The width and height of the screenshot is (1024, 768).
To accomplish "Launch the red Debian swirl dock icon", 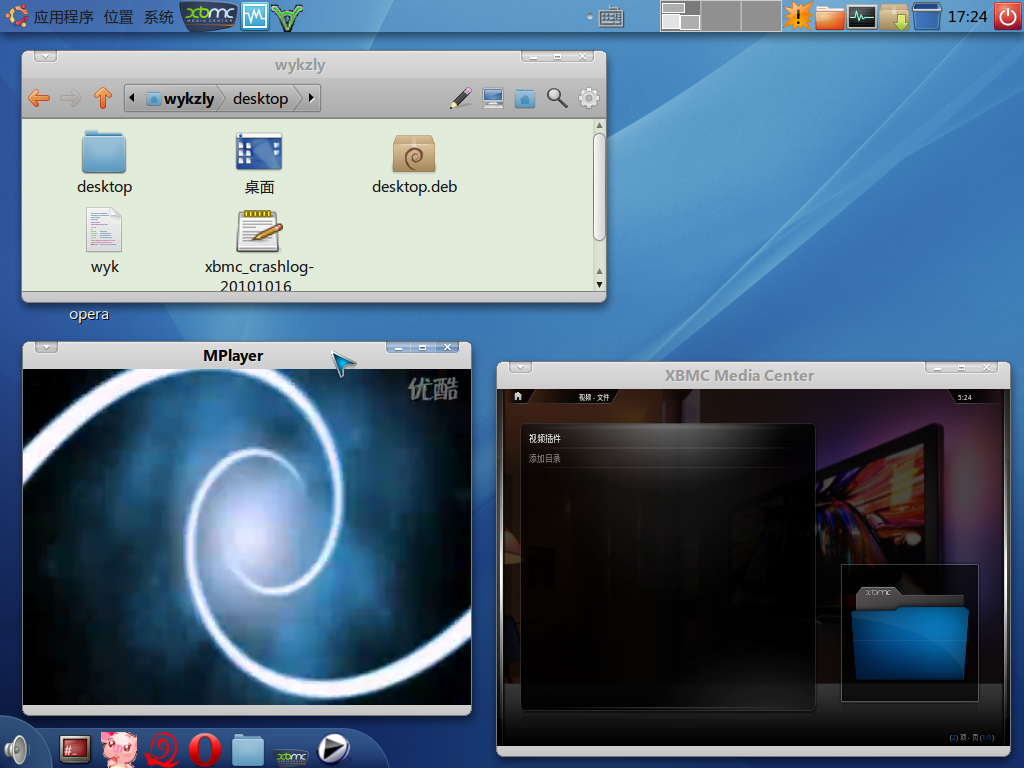I will click(x=162, y=750).
